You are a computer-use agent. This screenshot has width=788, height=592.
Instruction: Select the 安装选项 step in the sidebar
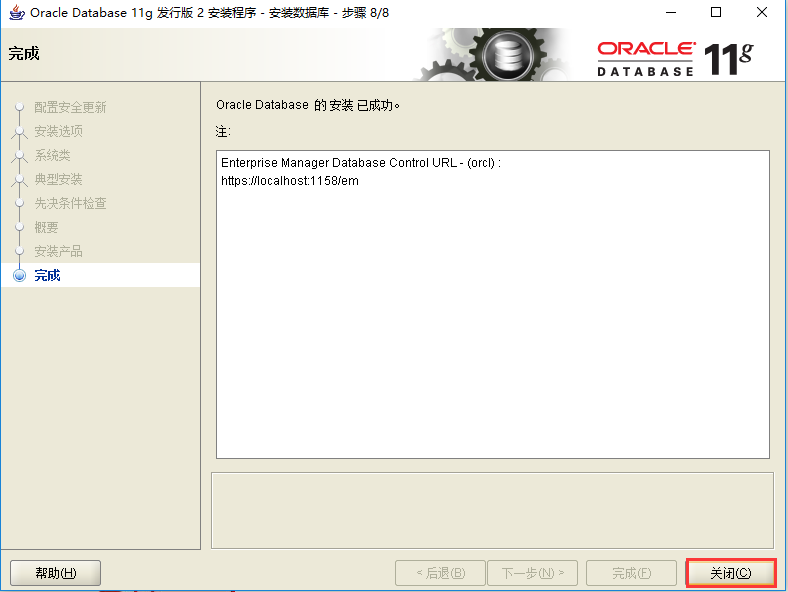[x=58, y=131]
